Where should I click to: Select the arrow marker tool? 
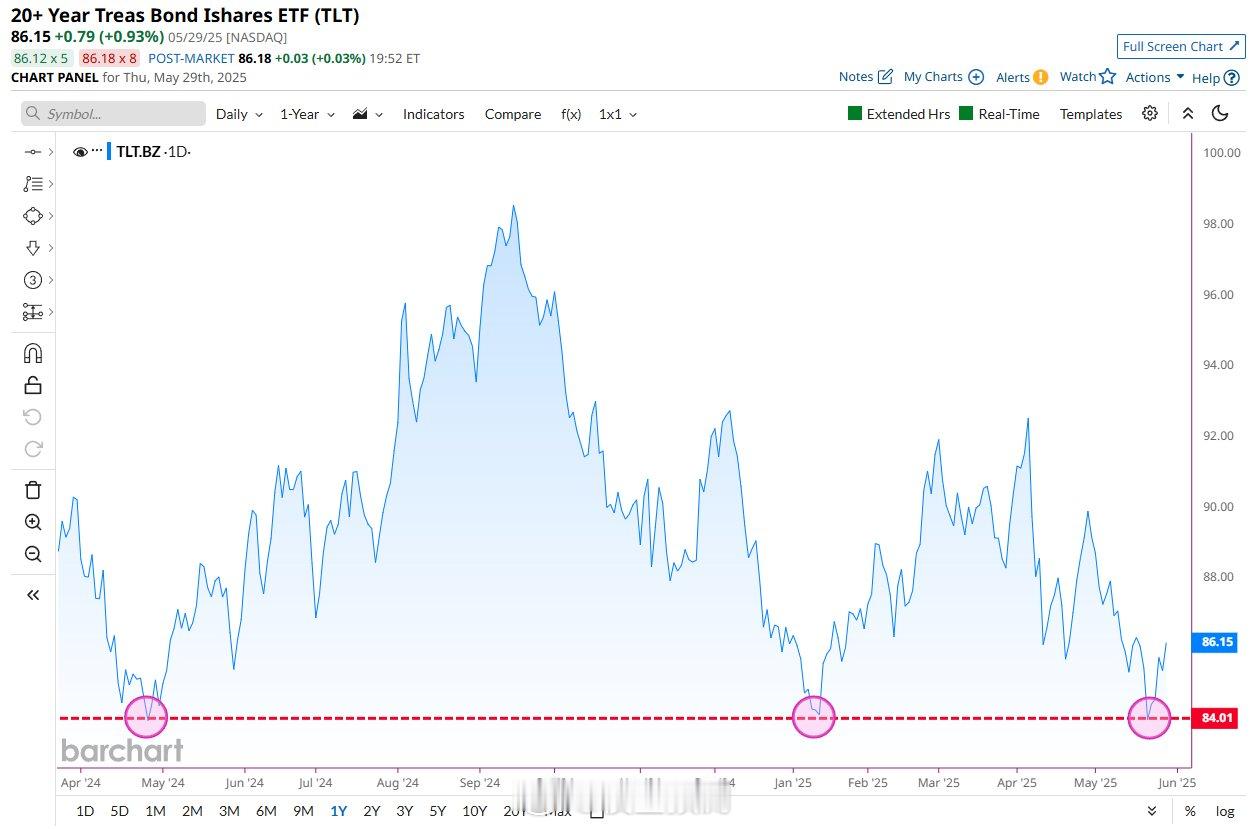click(x=33, y=248)
